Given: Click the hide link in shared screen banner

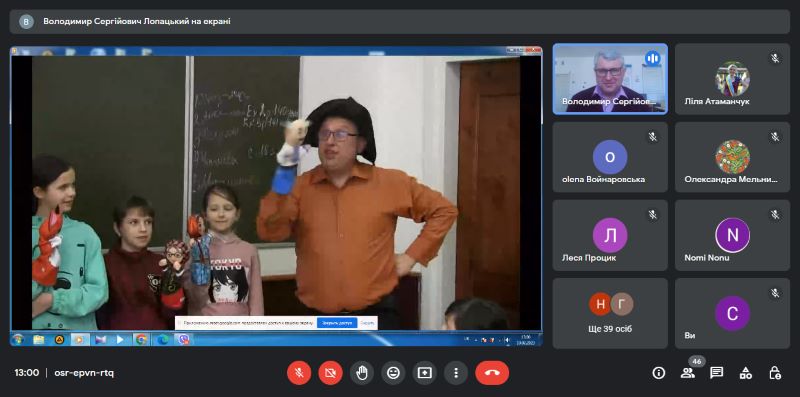Looking at the screenshot, I should (x=367, y=323).
